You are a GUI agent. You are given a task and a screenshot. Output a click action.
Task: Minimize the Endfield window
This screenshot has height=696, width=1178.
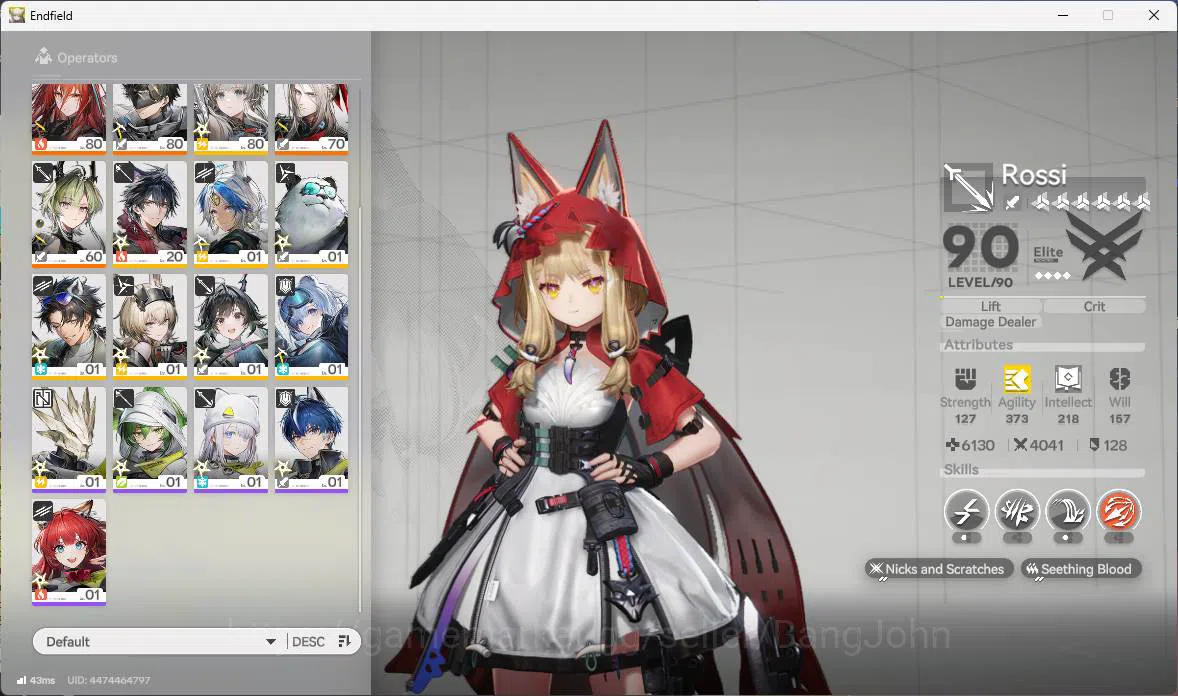1063,15
